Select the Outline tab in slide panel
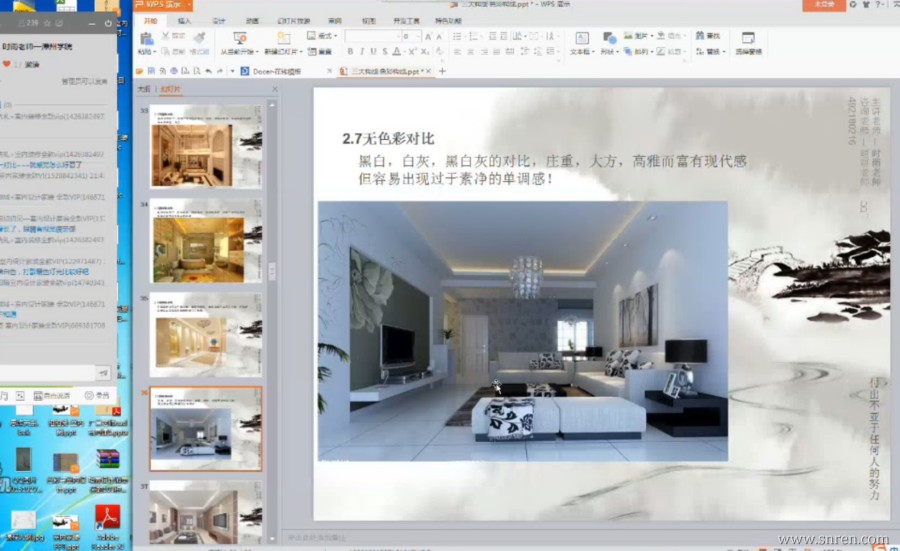Viewport: 900px width, 551px height. (x=143, y=89)
